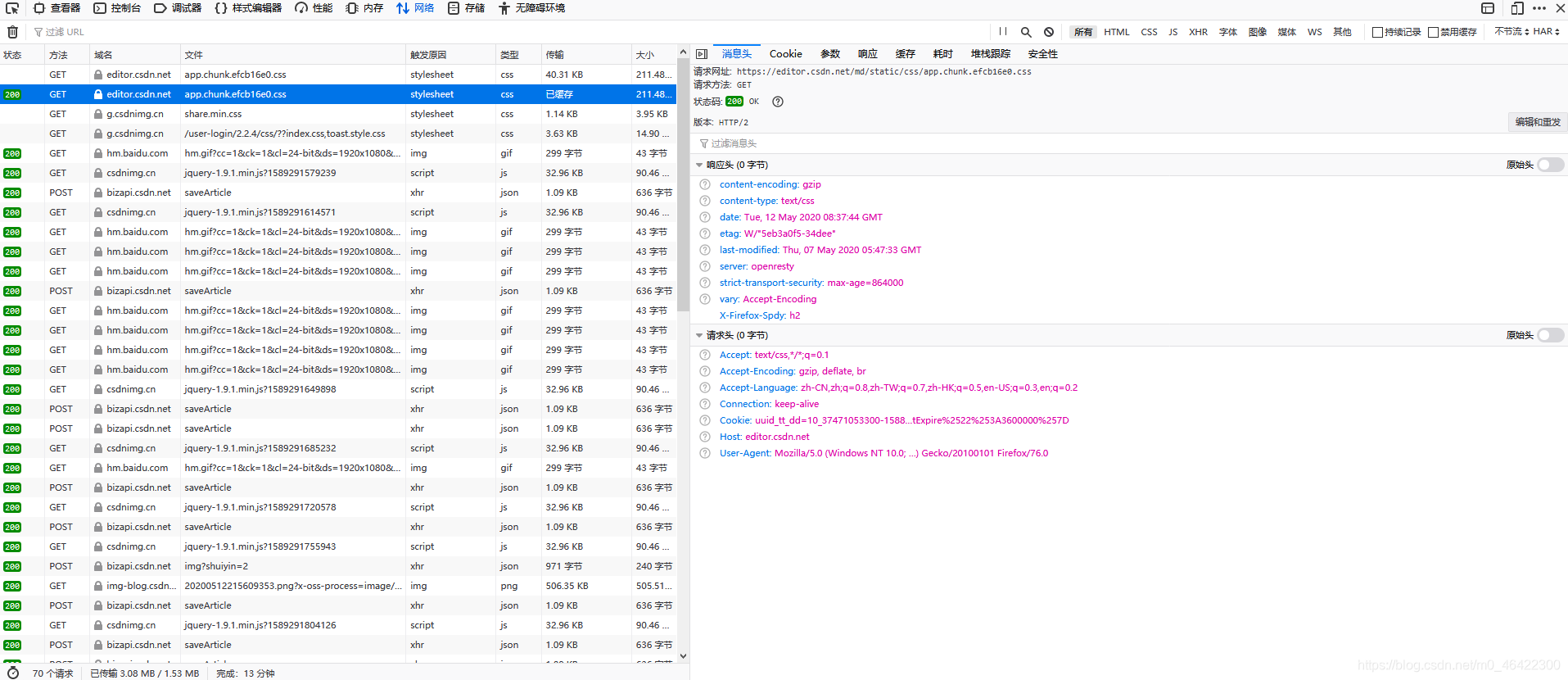Filter requests by 媒体
Image resolution: width=1568 pixels, height=680 pixels.
pos(1286,32)
